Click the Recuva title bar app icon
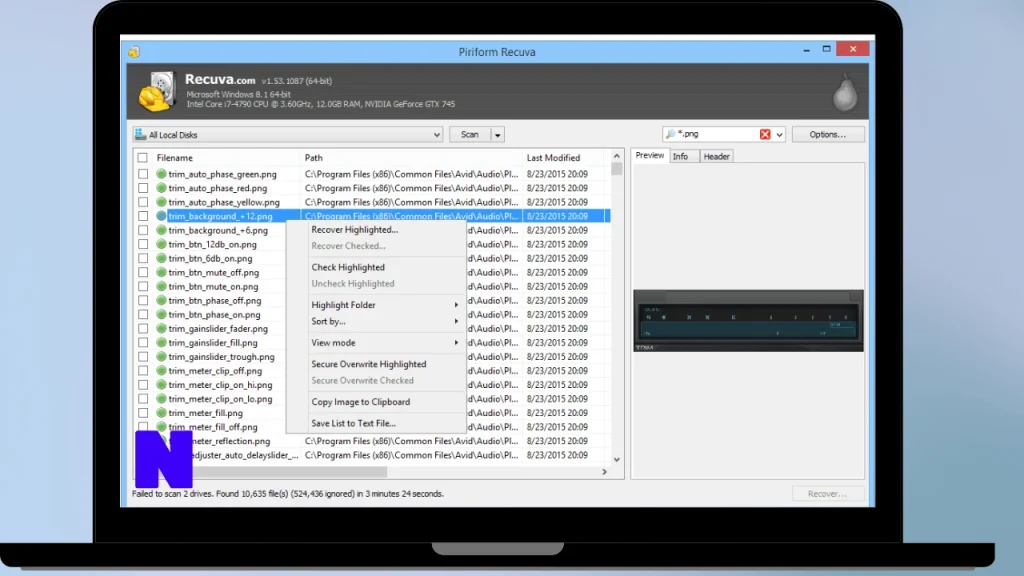The height and width of the screenshot is (576, 1024). 134,52
